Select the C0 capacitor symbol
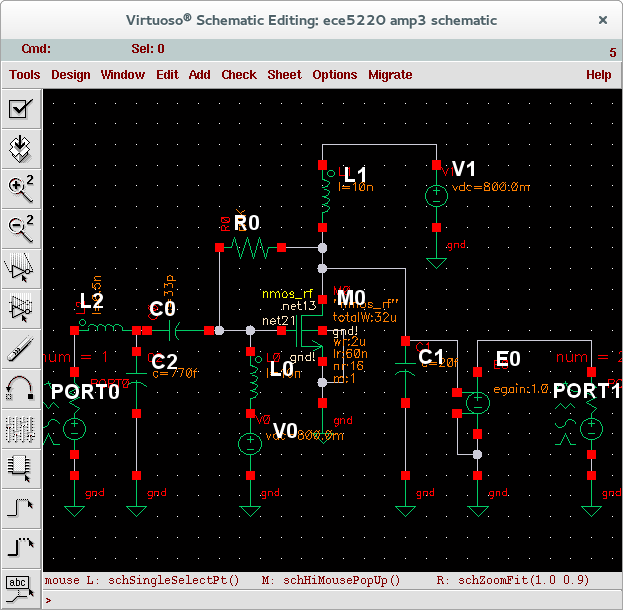The width and height of the screenshot is (623, 610). [x=173, y=331]
